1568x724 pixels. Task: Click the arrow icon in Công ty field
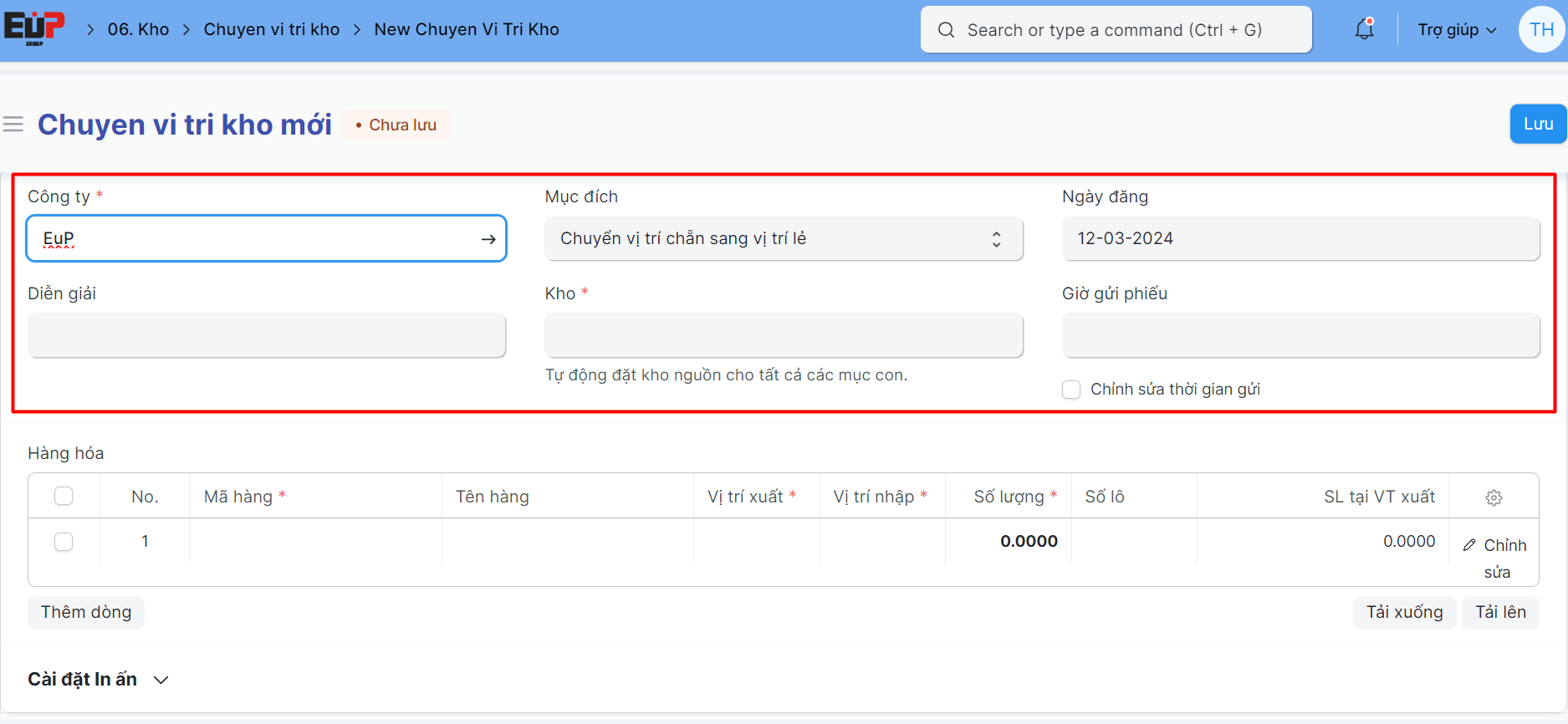pos(488,239)
